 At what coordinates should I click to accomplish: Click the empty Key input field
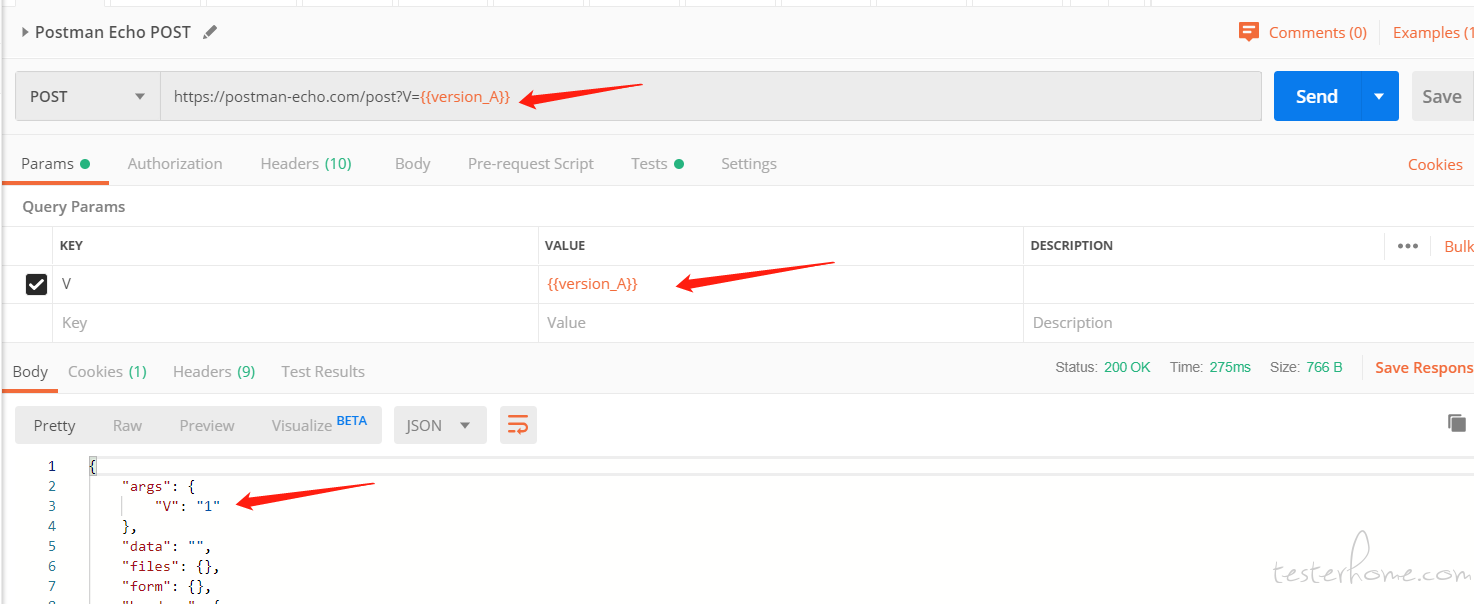click(x=295, y=322)
